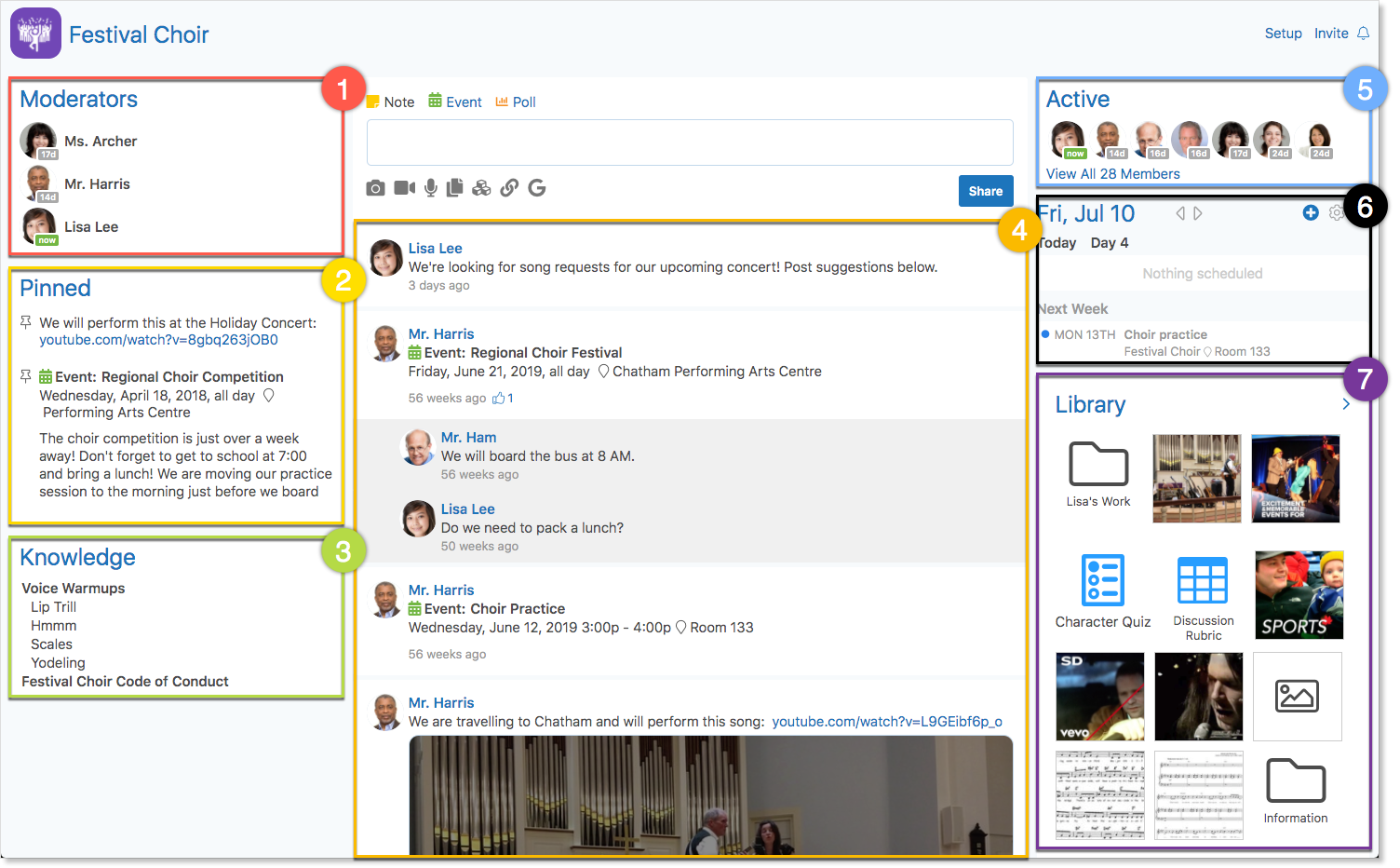This screenshot has height=868, width=1400.
Task: Open the Lisa's Work folder
Action: tap(1098, 474)
